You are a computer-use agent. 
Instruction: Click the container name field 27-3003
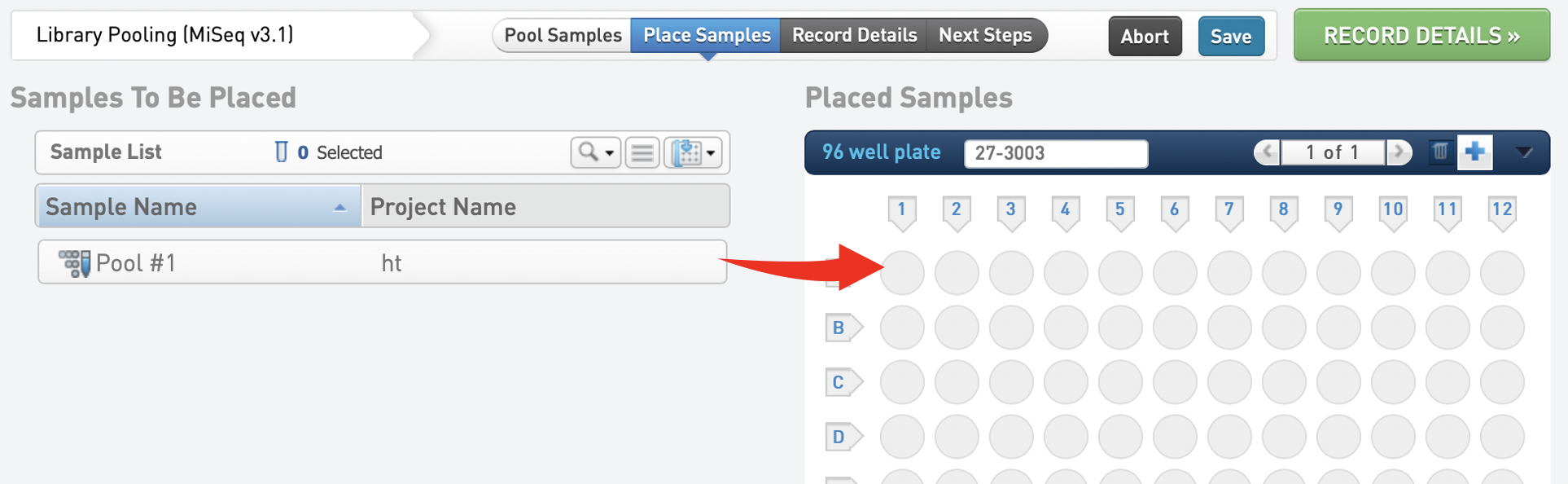pos(1055,153)
